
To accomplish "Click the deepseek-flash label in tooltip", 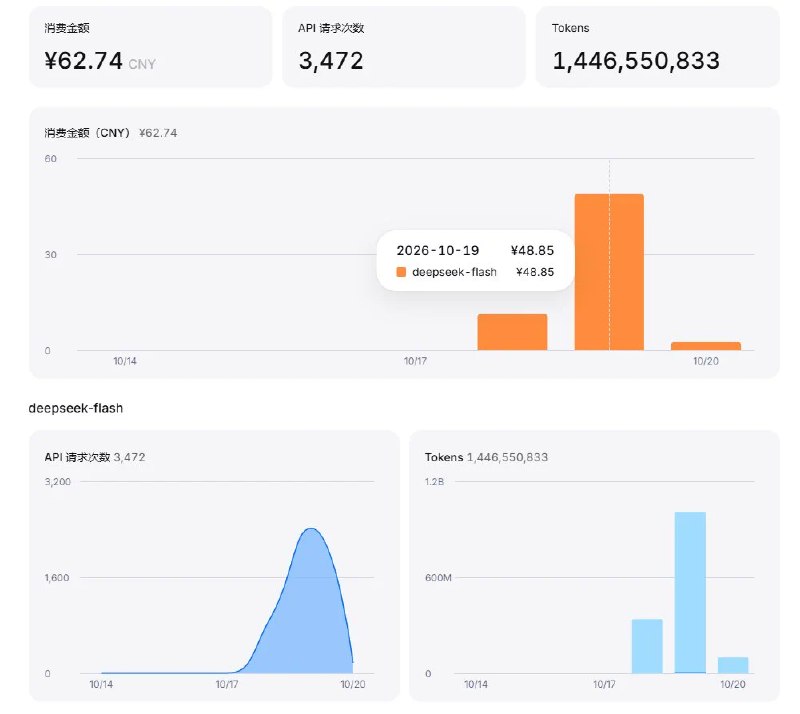I will coord(454,272).
